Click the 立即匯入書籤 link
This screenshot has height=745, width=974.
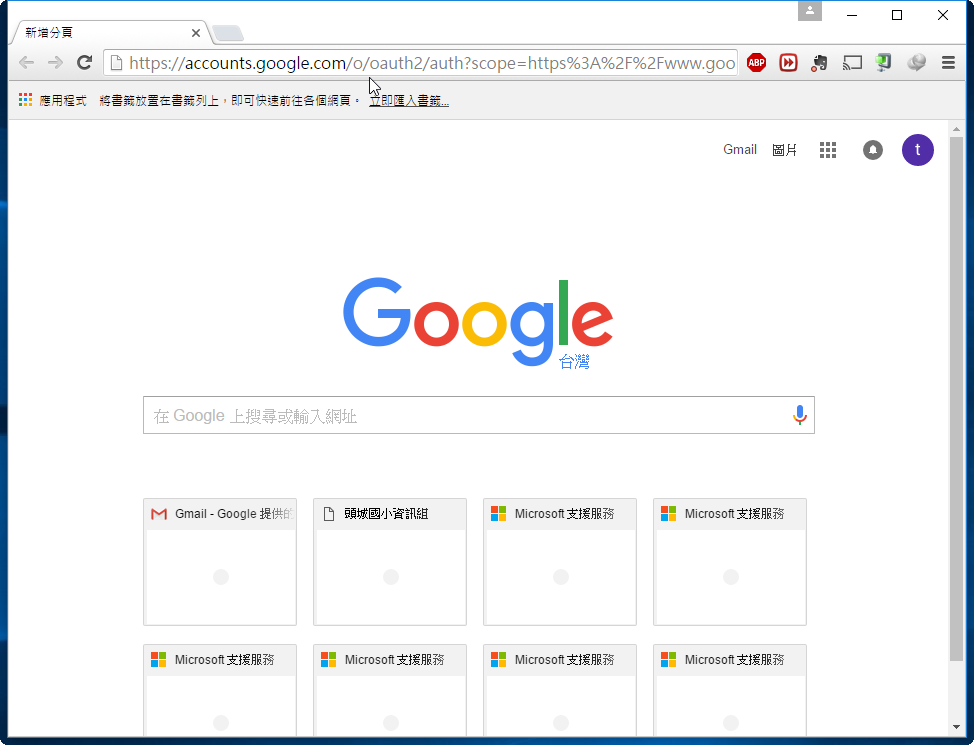[x=409, y=101]
